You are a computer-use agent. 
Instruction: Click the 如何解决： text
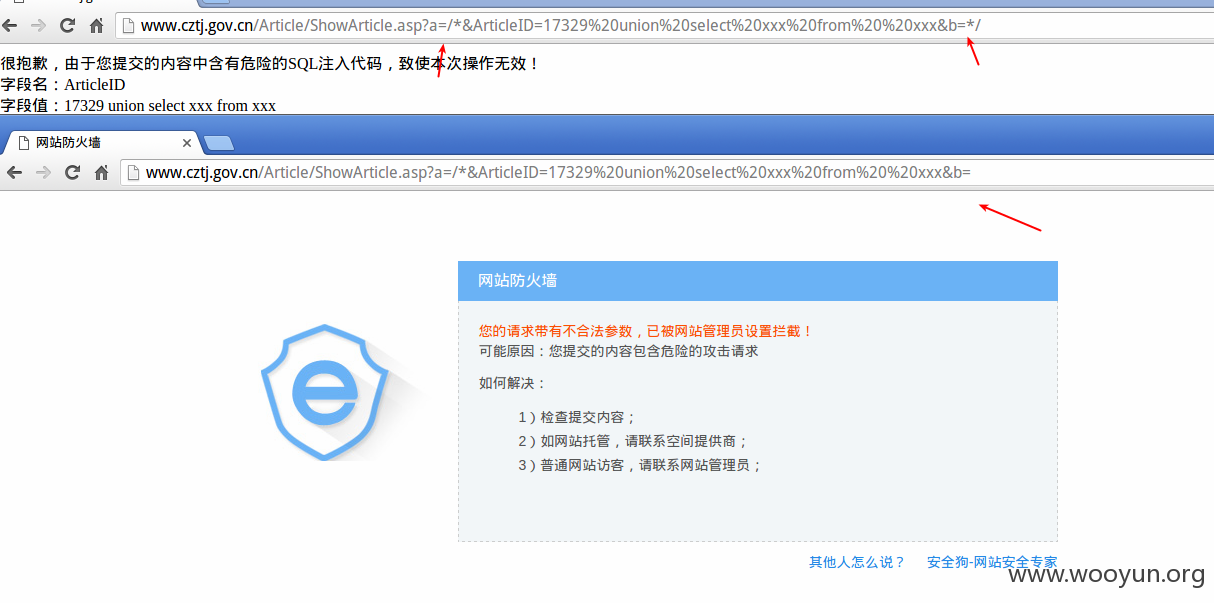point(513,383)
